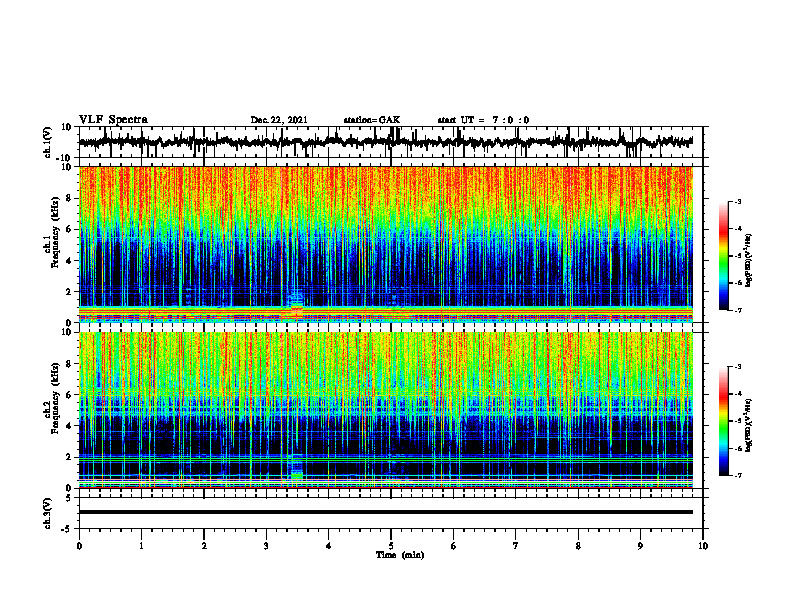Click the 'ch.1(V)' waveform axis label
This screenshot has width=792, height=612.
click(x=48, y=142)
